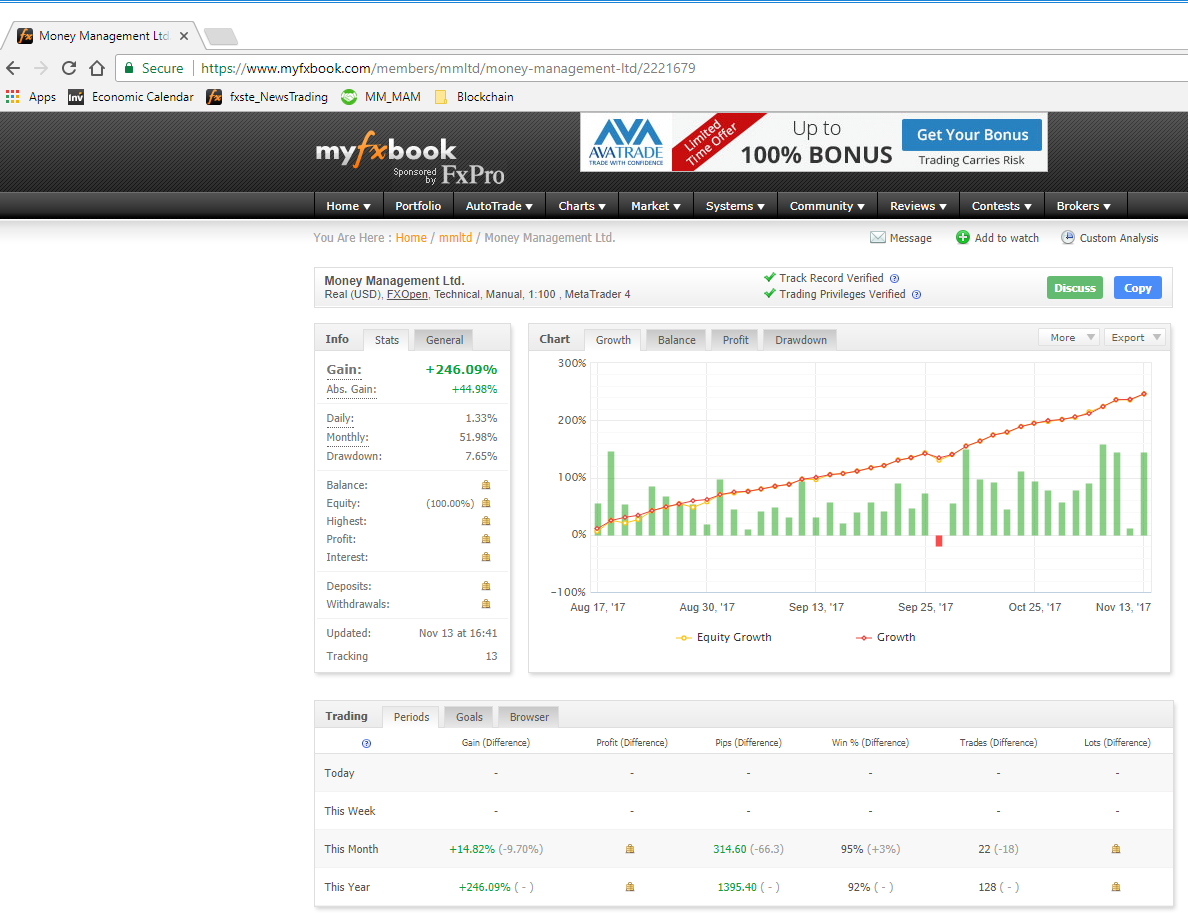Viewport: 1188px width, 918px height.
Task: Click the red negative bar on the chart
Action: pos(939,541)
